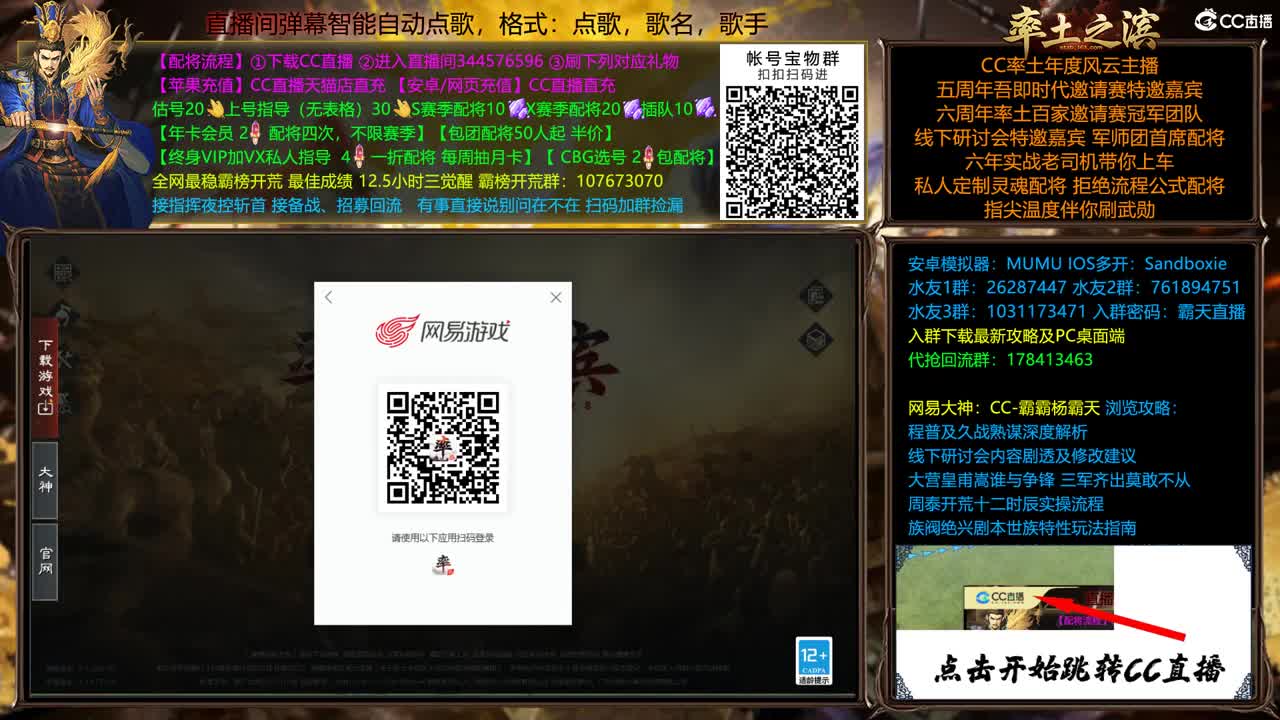This screenshot has height=720, width=1280.
Task: Click the text 入群下载最新攻略及PC桌面端
Action: (1016, 336)
